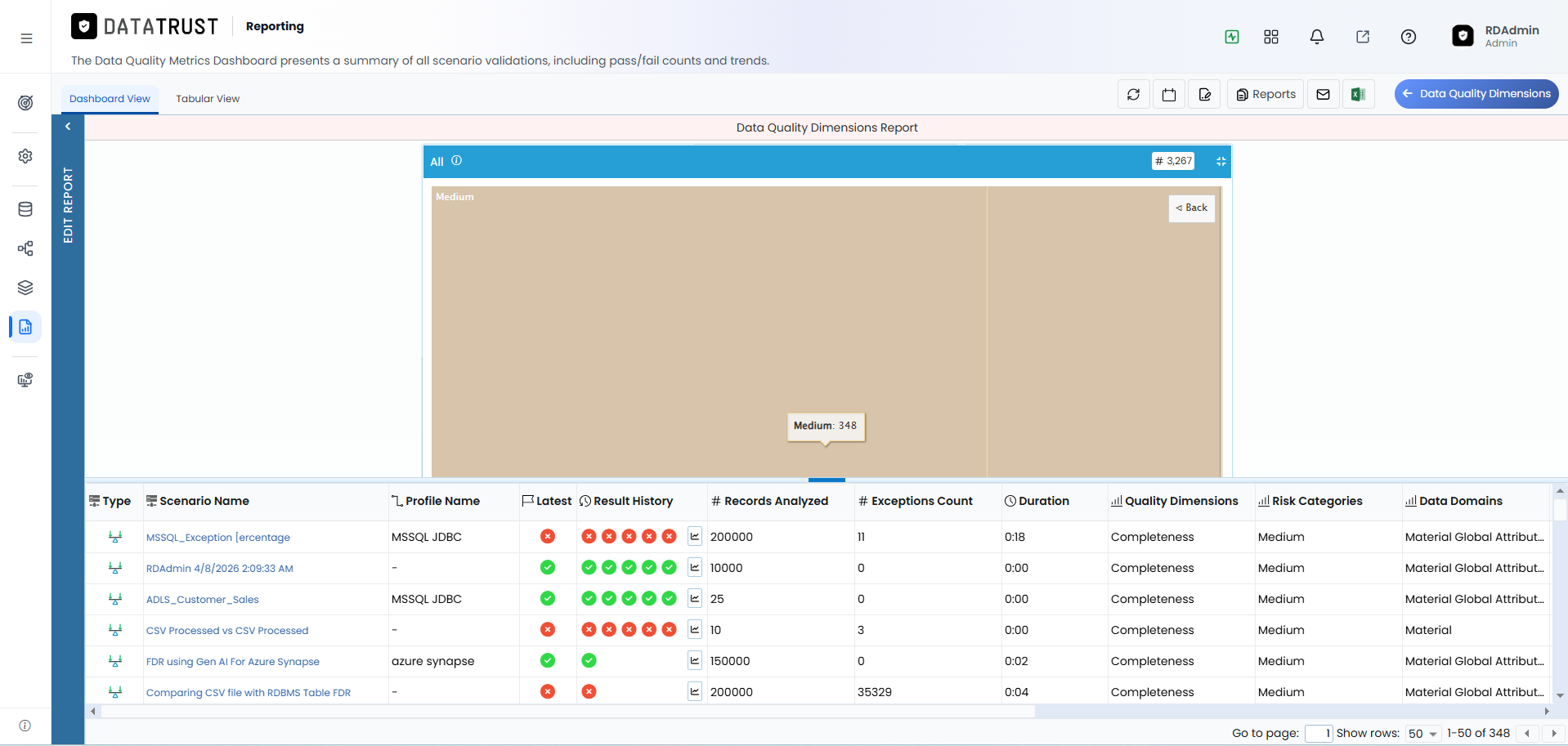Select the Dashboard View tab

tap(110, 99)
